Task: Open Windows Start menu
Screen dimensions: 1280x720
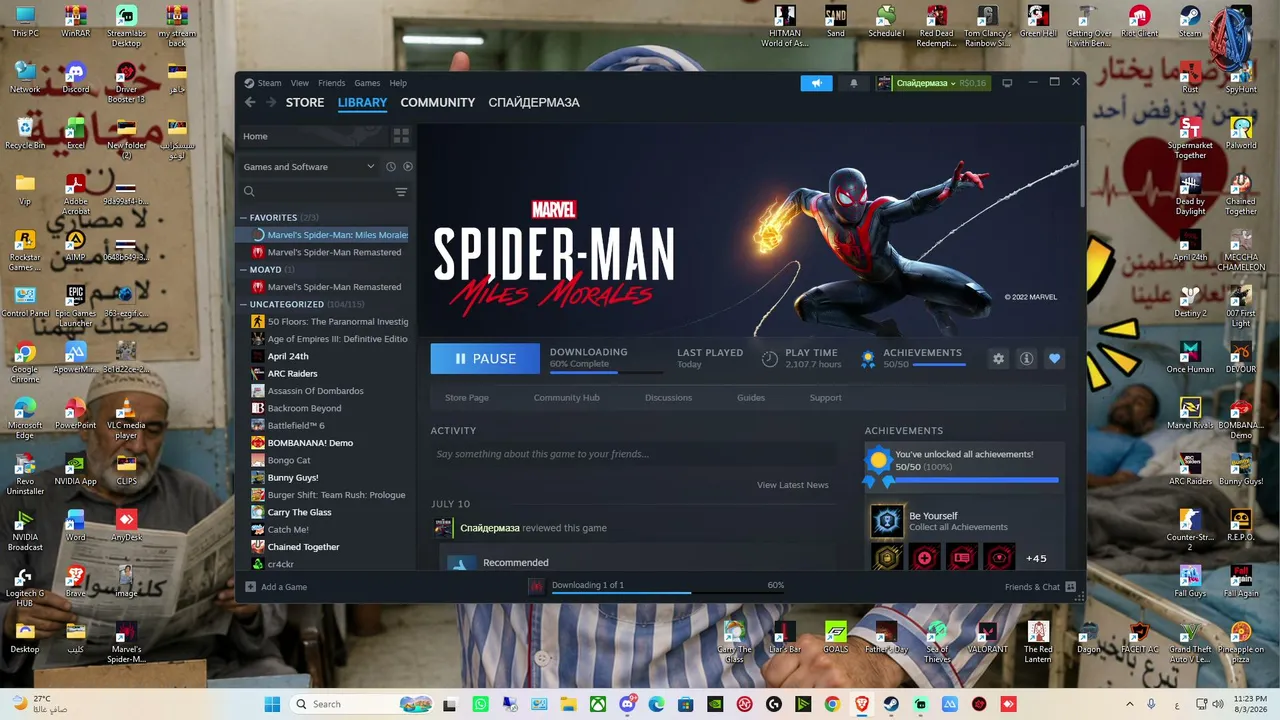Action: pos(272,704)
